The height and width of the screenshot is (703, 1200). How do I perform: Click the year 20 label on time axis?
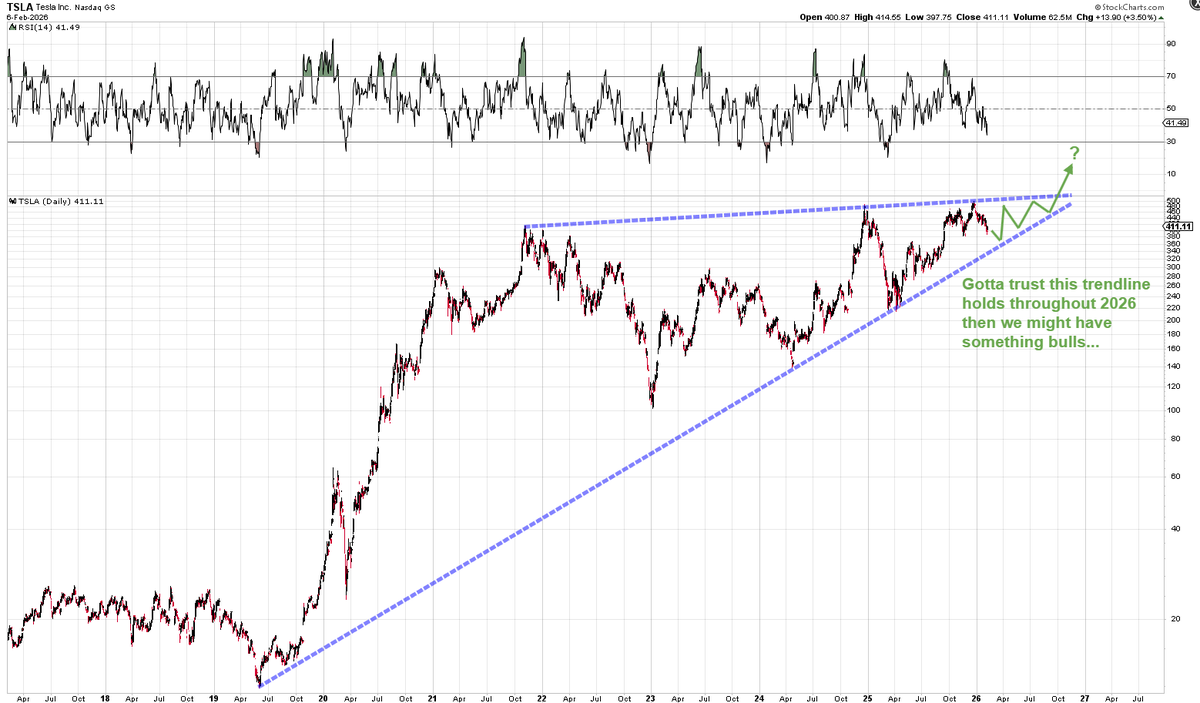pos(323,697)
